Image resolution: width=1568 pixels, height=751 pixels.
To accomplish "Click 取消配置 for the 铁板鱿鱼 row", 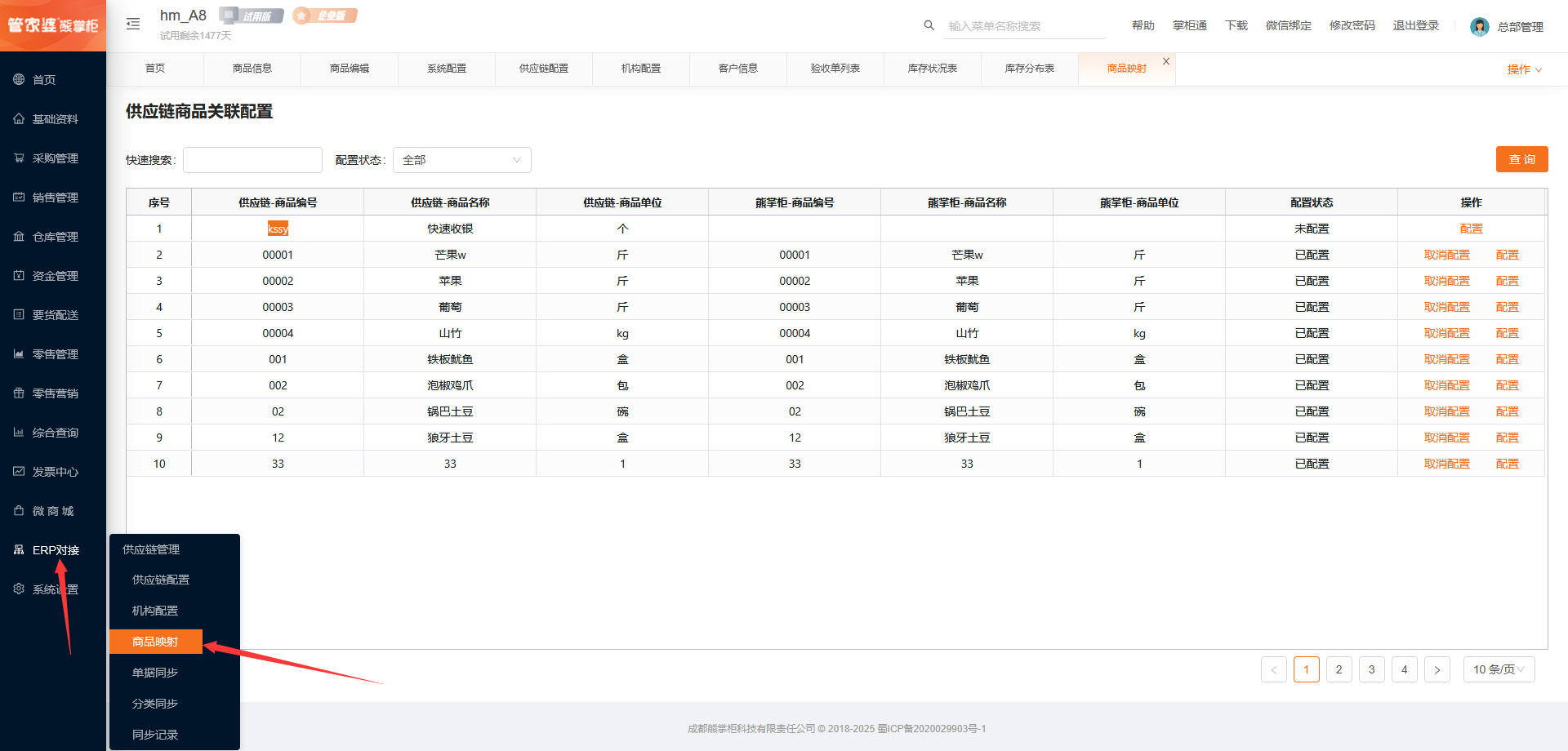I will pos(1447,359).
